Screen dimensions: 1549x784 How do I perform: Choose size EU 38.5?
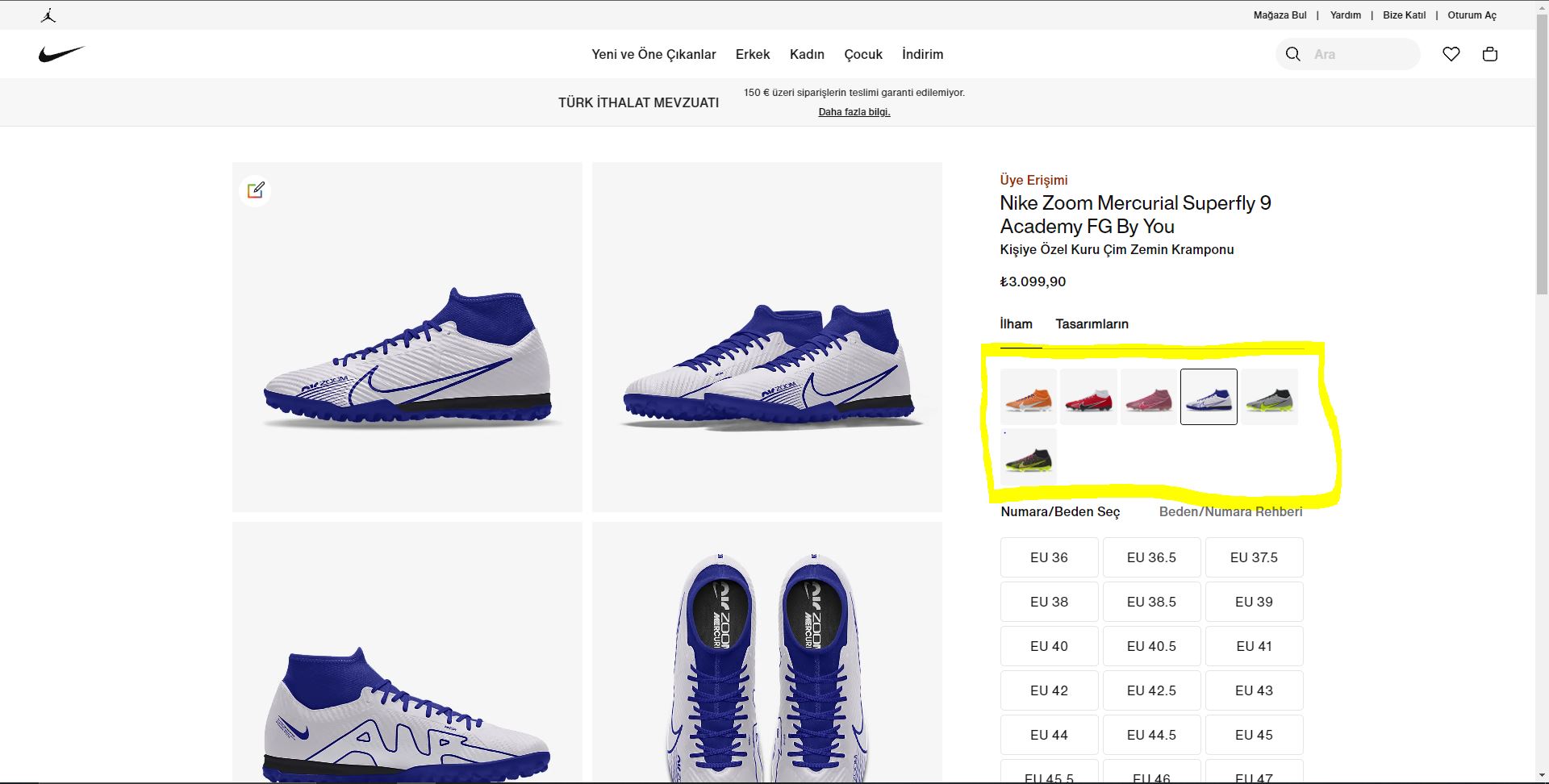[1151, 602]
